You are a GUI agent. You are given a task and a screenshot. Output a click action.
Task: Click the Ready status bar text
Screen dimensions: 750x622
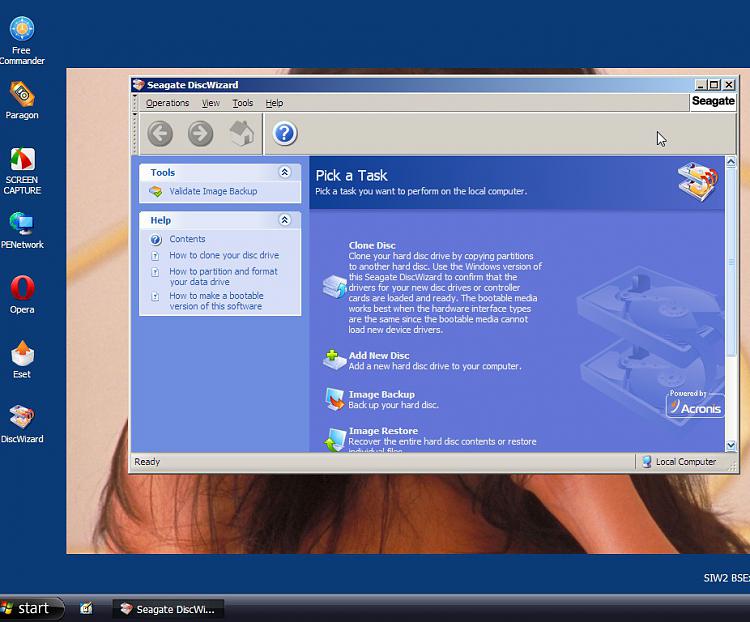pos(147,462)
